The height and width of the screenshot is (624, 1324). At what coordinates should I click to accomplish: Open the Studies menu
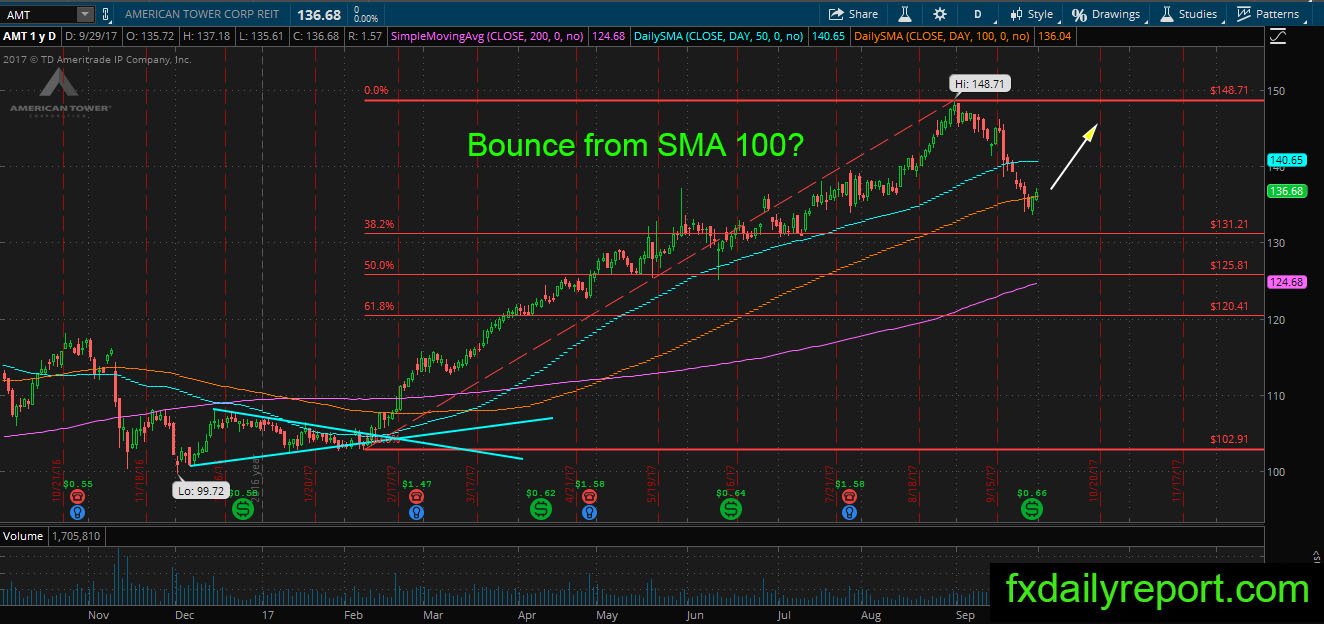coord(1188,14)
